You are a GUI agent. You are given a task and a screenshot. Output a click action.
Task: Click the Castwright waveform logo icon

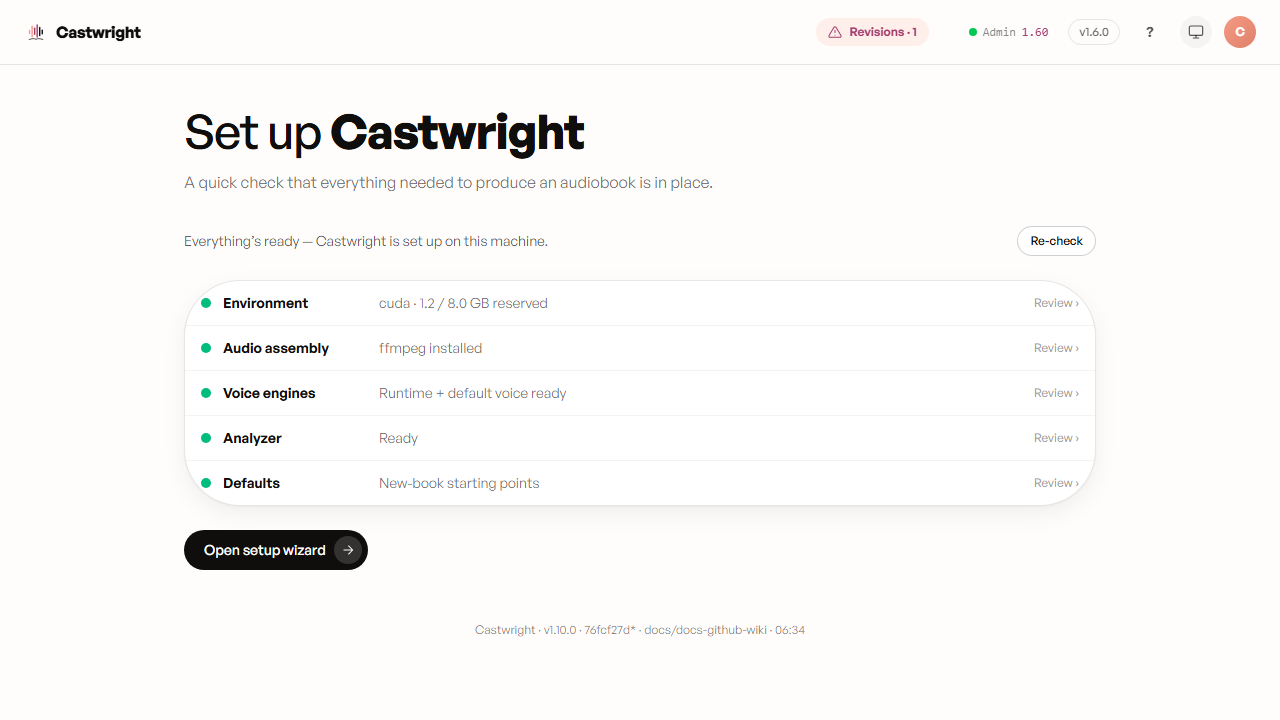click(36, 32)
